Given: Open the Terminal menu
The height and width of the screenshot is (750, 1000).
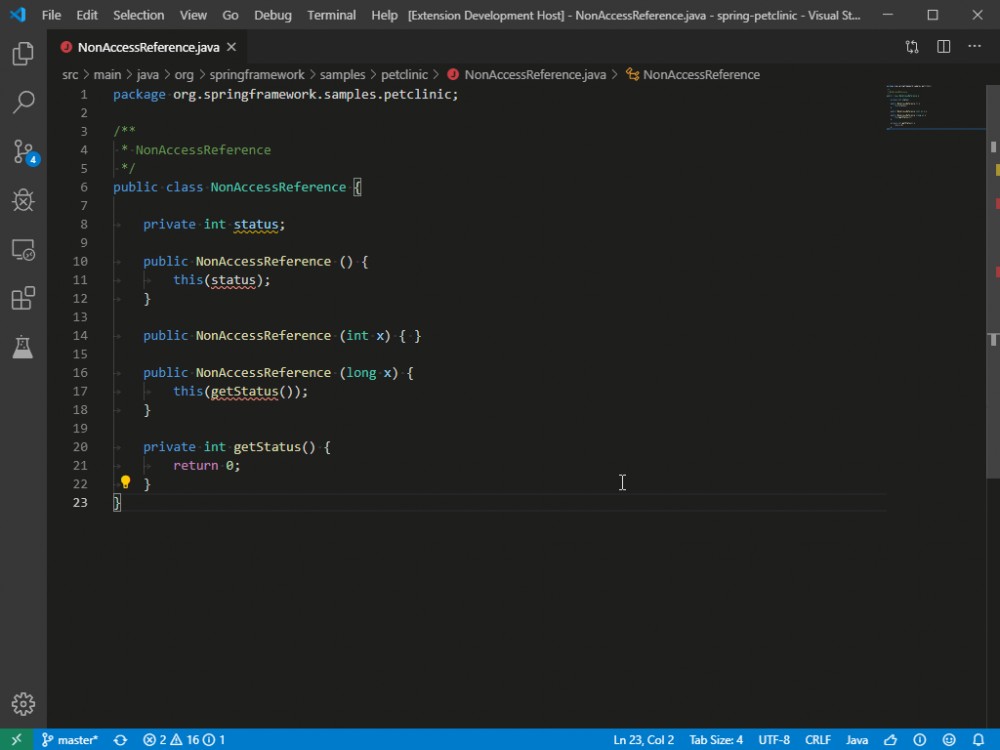Looking at the screenshot, I should click(x=330, y=15).
